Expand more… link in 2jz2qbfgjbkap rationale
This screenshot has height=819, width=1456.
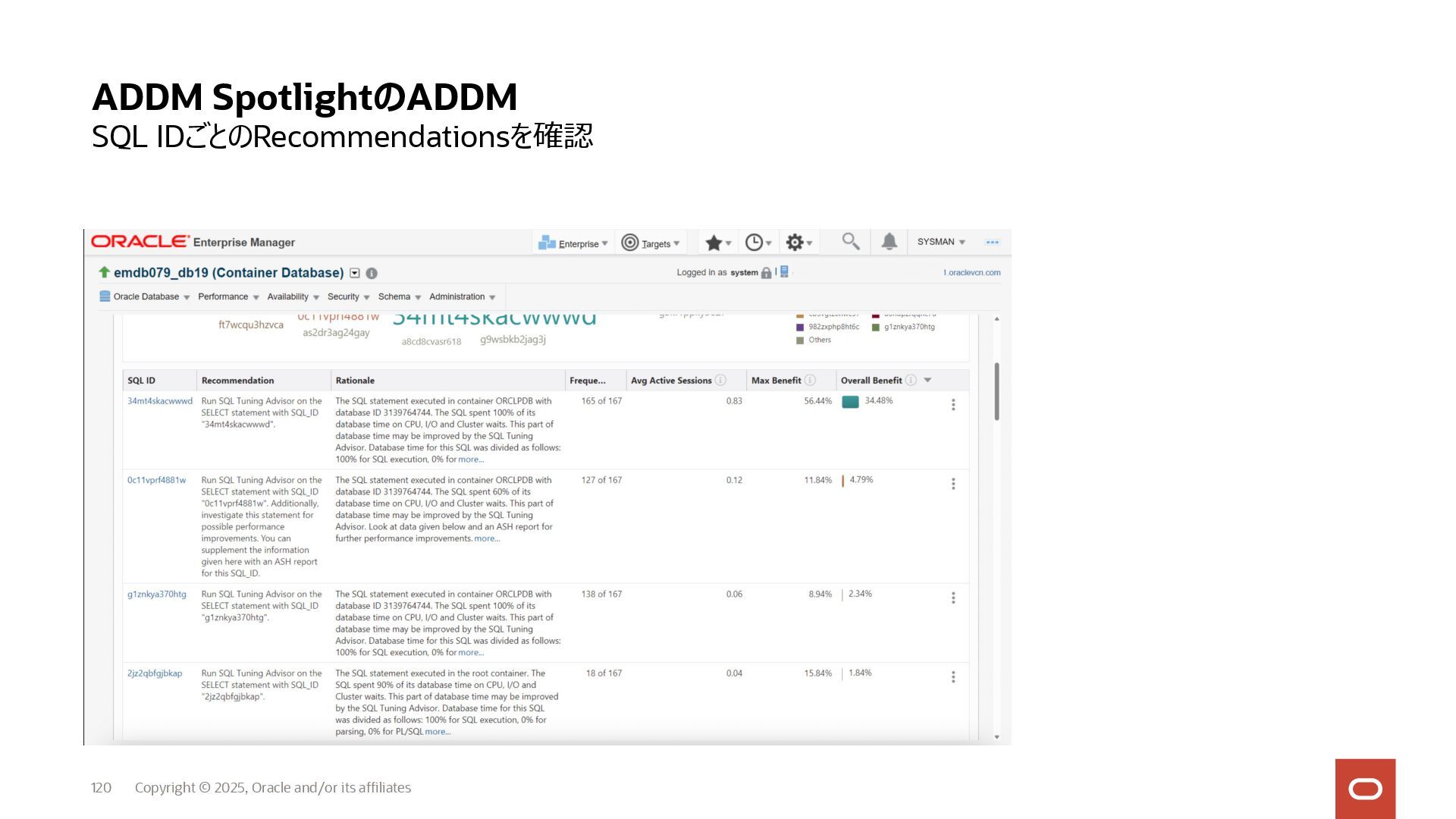point(438,732)
